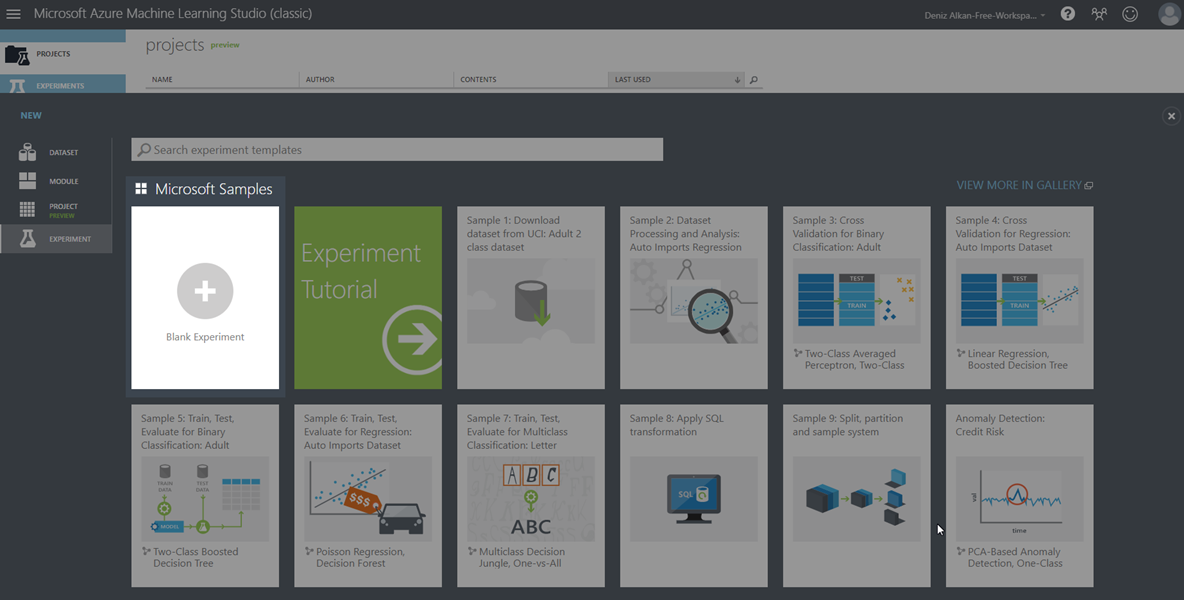Open the Experiment Tutorial tile

[368, 297]
